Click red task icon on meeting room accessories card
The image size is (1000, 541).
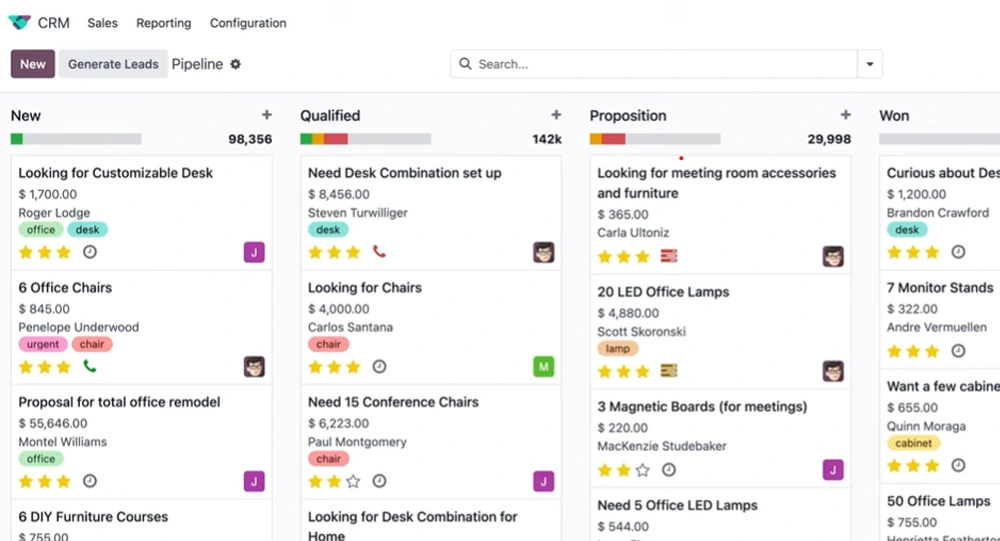(x=669, y=256)
